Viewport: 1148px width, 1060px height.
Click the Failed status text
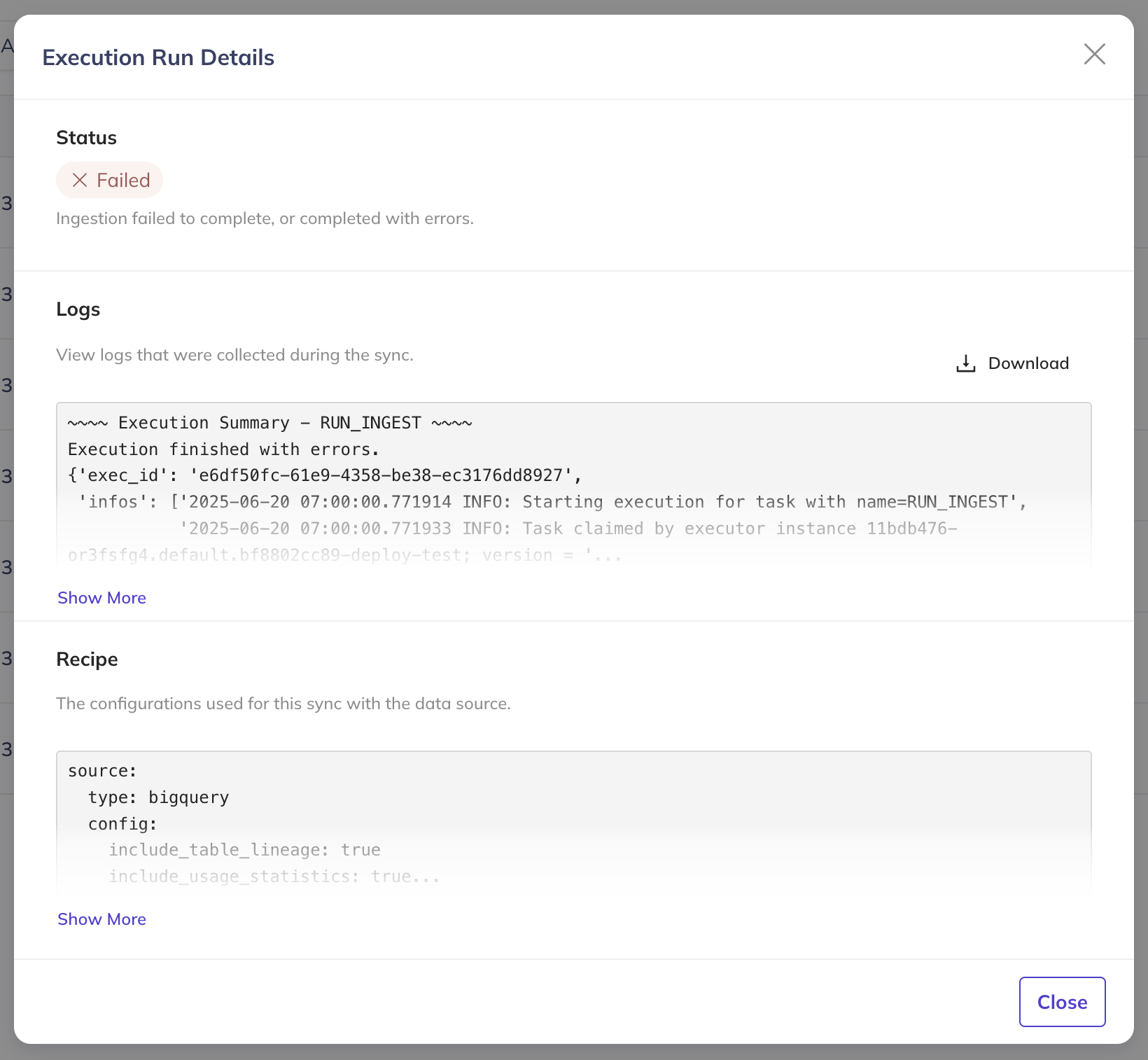click(x=123, y=181)
